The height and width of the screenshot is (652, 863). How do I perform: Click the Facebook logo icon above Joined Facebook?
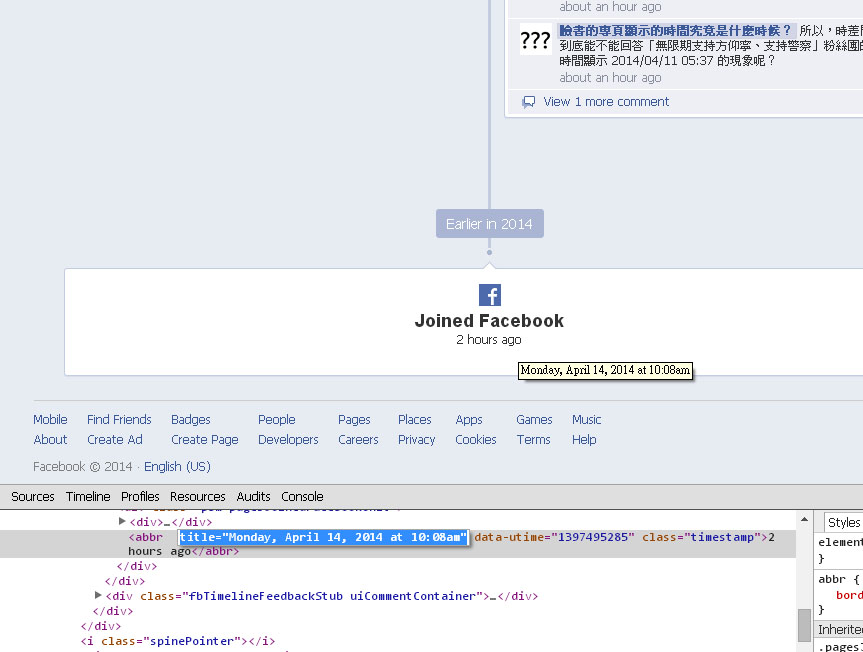click(x=489, y=295)
